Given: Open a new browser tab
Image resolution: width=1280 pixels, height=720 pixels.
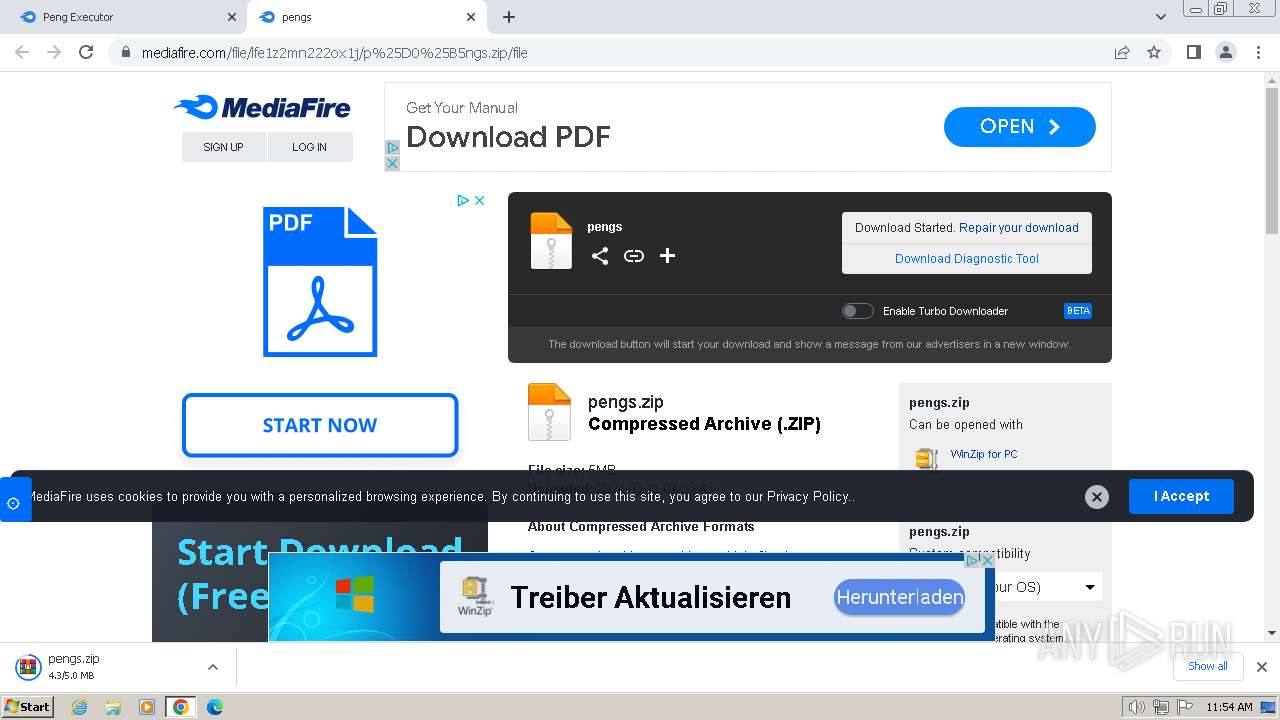Looking at the screenshot, I should [509, 17].
